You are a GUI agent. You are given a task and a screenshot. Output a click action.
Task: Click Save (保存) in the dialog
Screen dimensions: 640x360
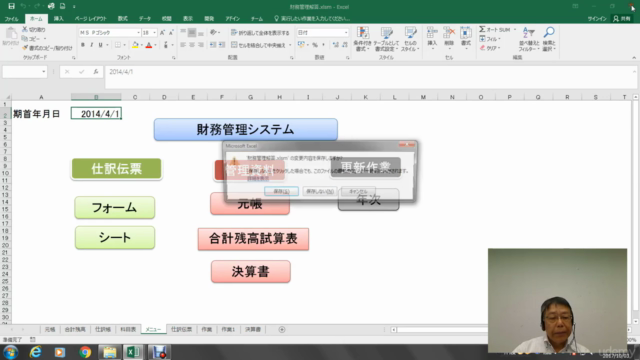click(x=281, y=191)
